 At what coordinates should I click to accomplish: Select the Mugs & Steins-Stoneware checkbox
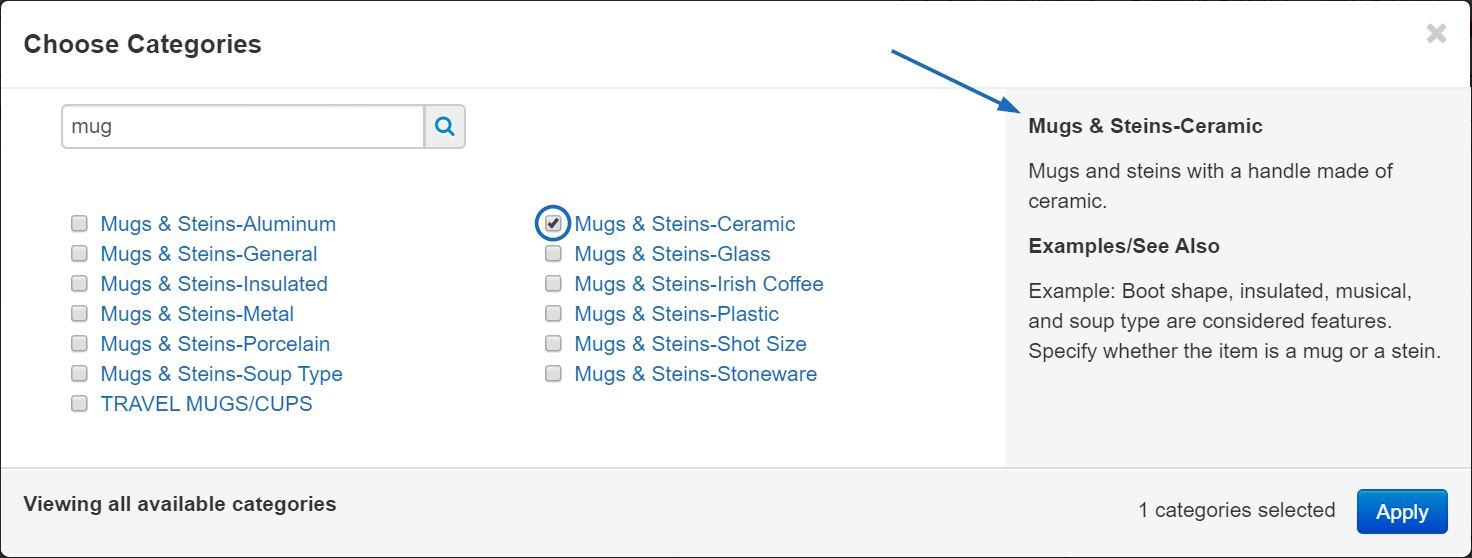(x=553, y=373)
